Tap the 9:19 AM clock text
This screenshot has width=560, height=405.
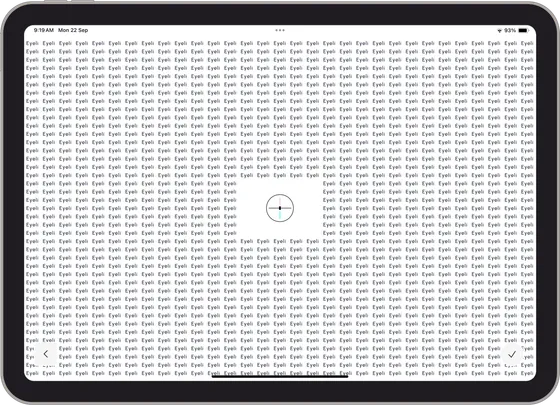pyautogui.click(x=44, y=30)
